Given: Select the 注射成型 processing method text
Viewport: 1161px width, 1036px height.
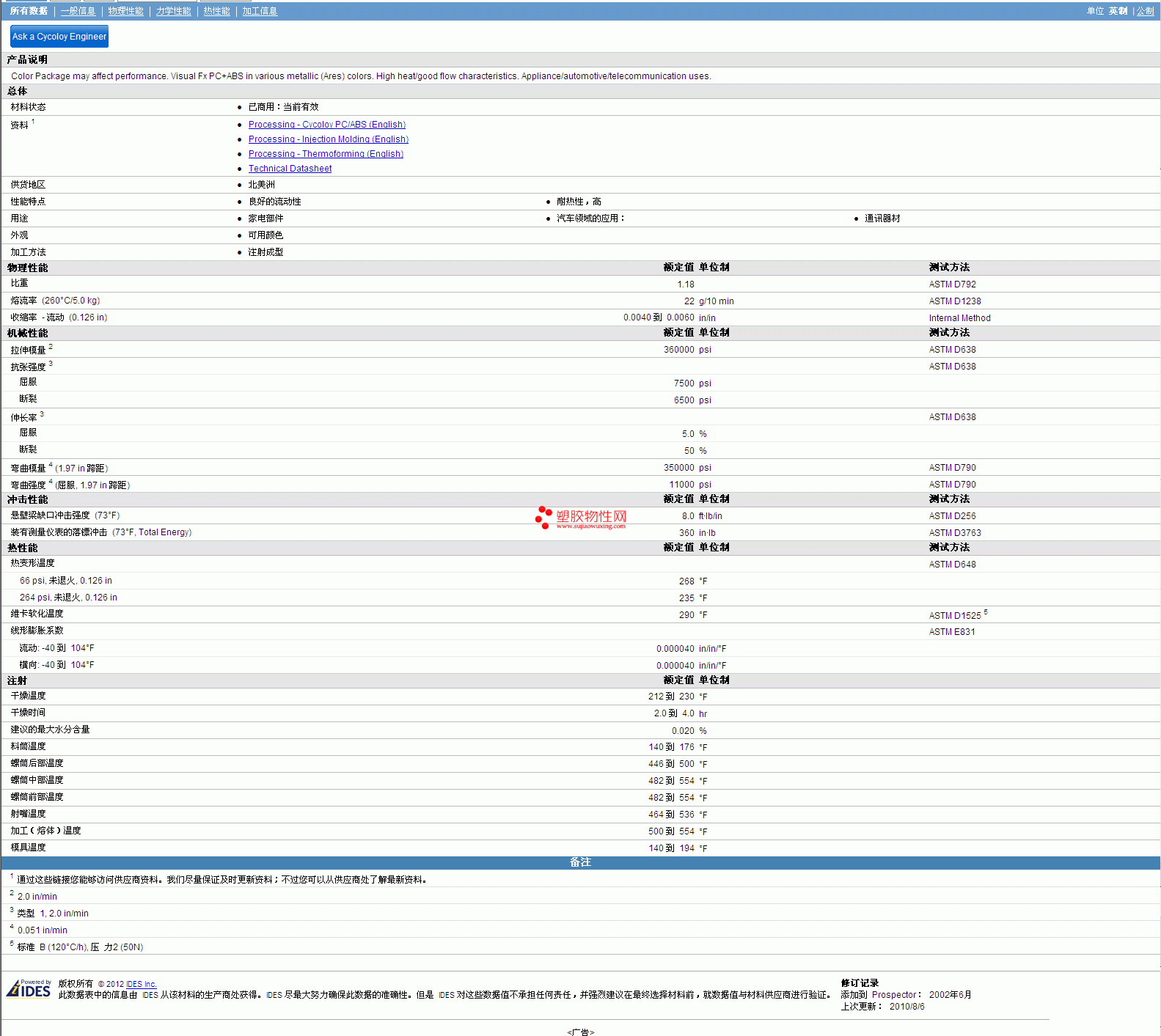Looking at the screenshot, I should 265,252.
